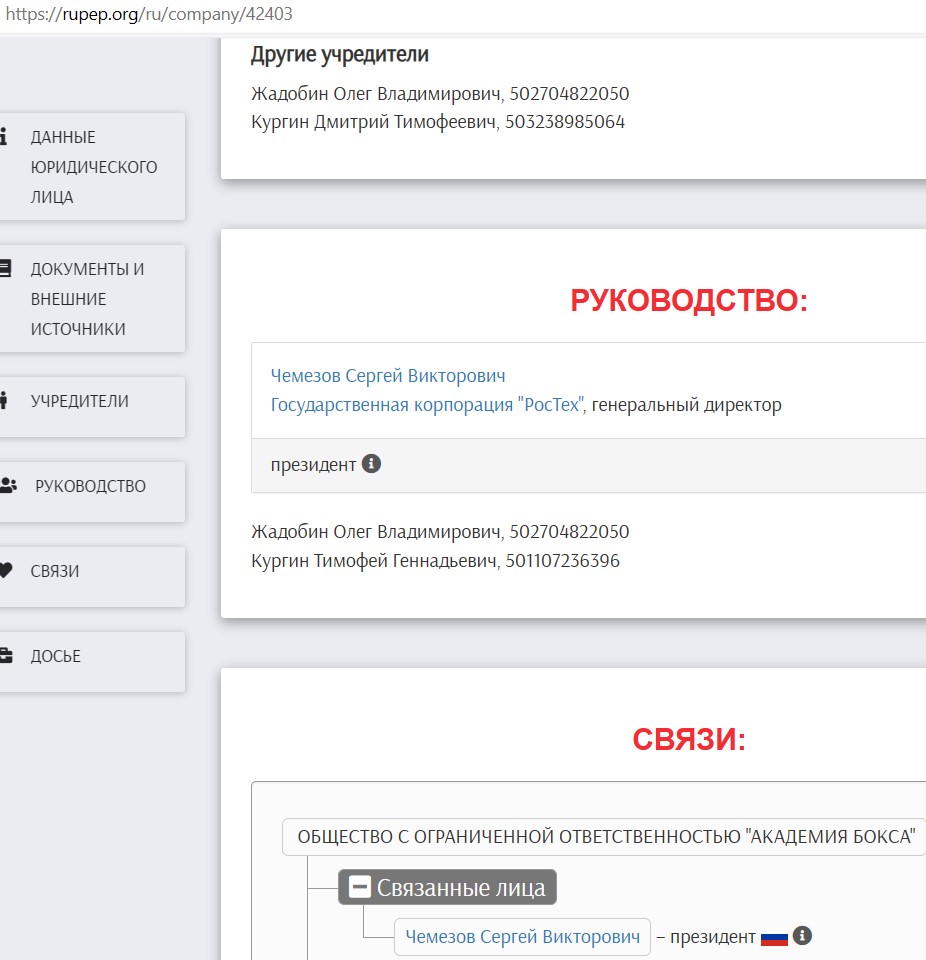Click the info icon beside ДАННЫЕ ЮРИДИЧЕСКОГО ЛИЦА
926x960 pixels.
(x=4, y=136)
